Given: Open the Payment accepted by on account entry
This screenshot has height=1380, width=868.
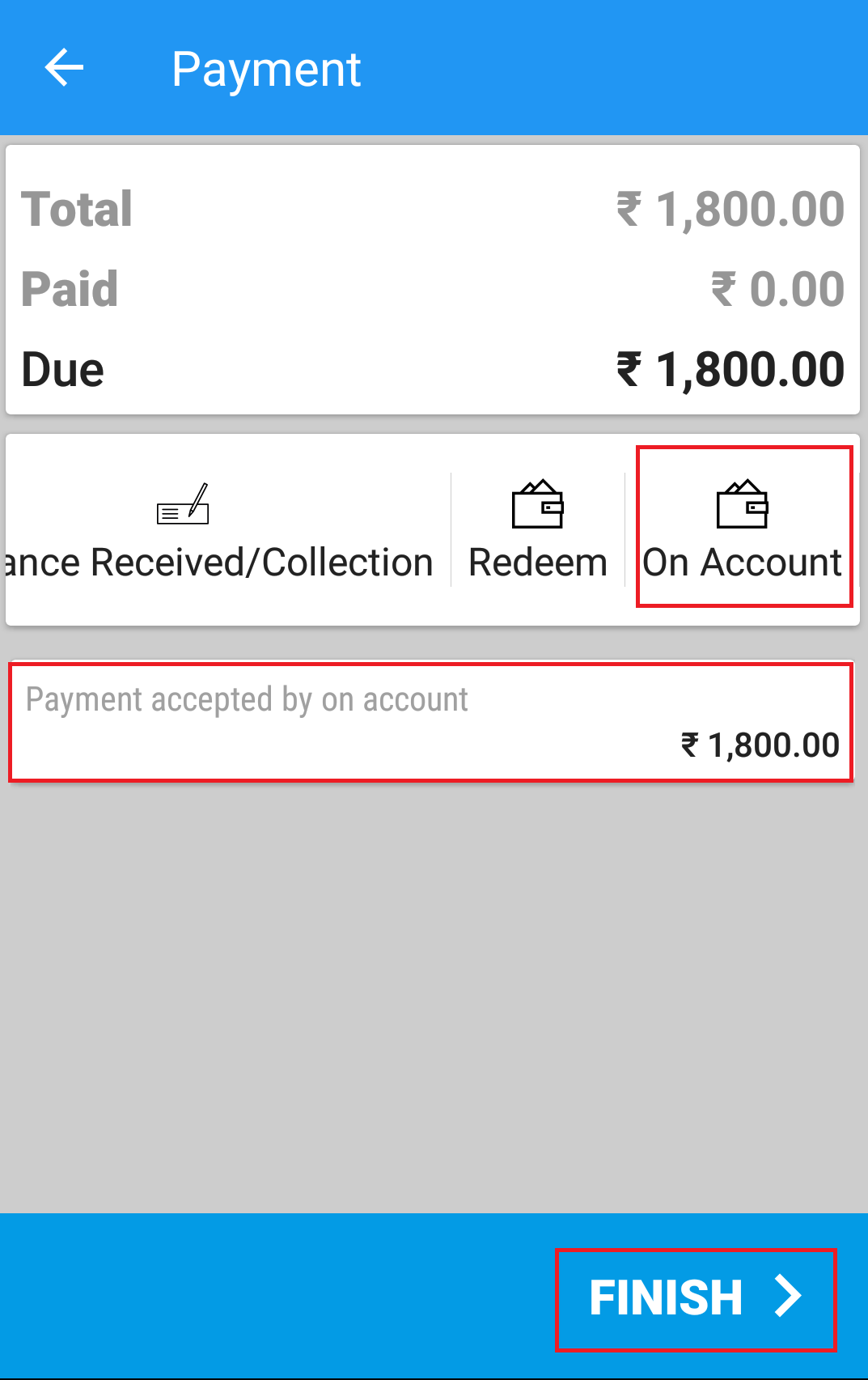Looking at the screenshot, I should click(x=432, y=722).
